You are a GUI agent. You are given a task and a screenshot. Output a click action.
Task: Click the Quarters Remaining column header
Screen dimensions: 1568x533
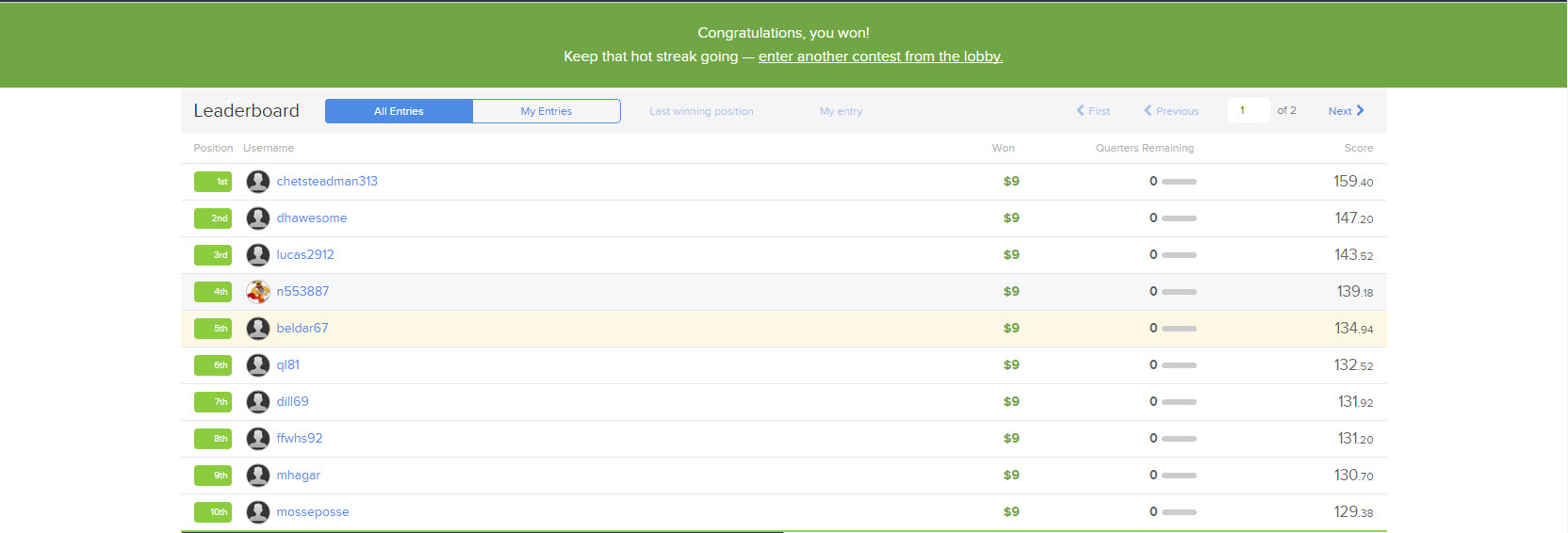(1145, 148)
